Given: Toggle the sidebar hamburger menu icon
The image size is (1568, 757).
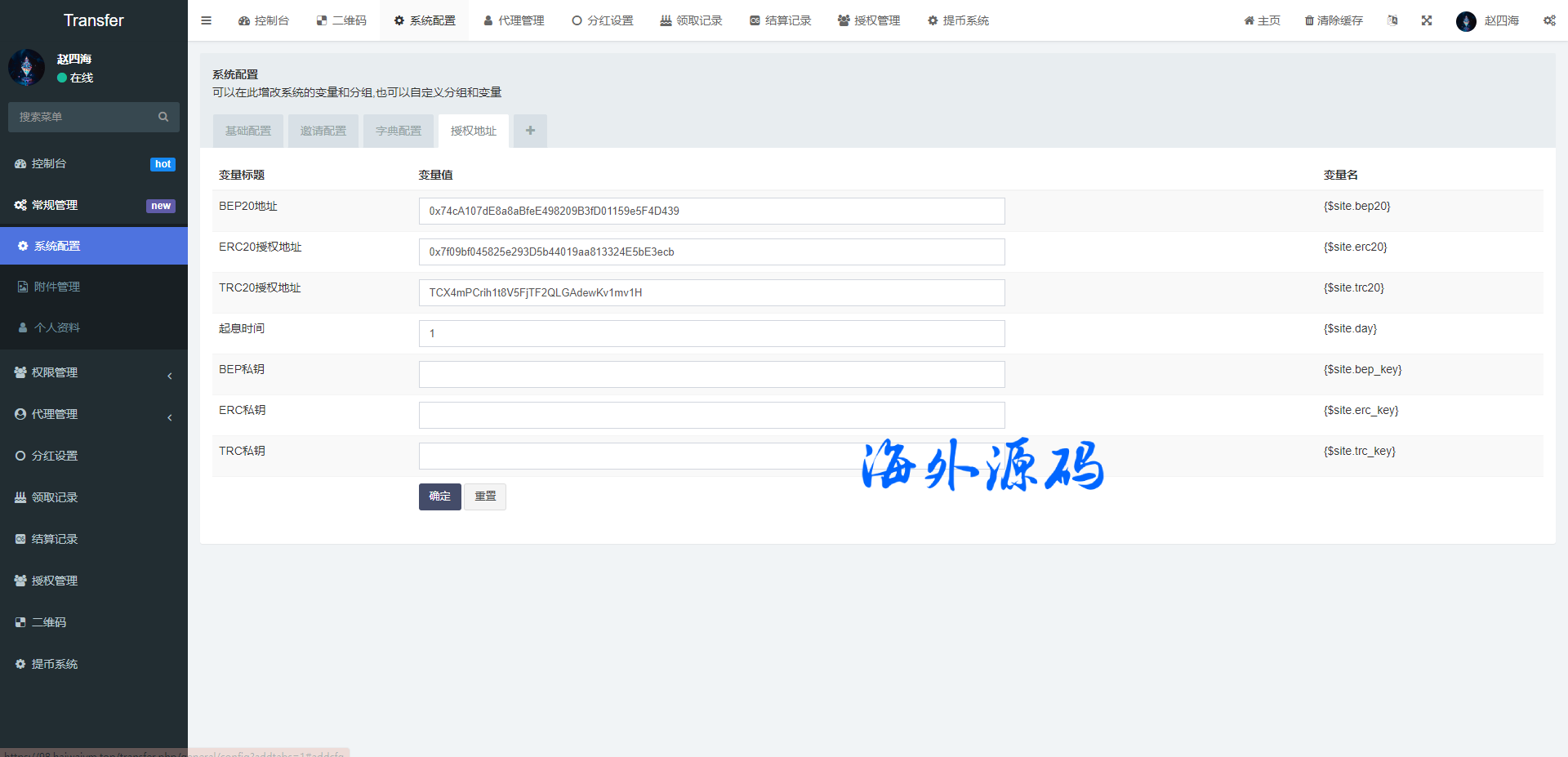Looking at the screenshot, I should click(x=206, y=20).
